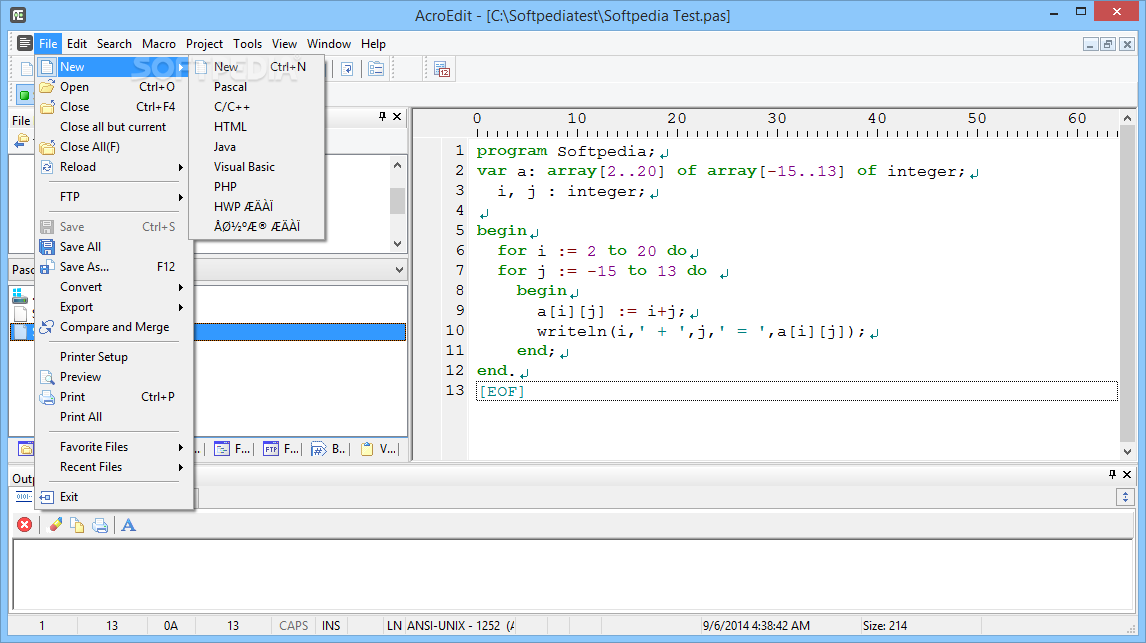Close the file side panel with X
Image resolution: width=1146 pixels, height=643 pixels.
coord(397,116)
